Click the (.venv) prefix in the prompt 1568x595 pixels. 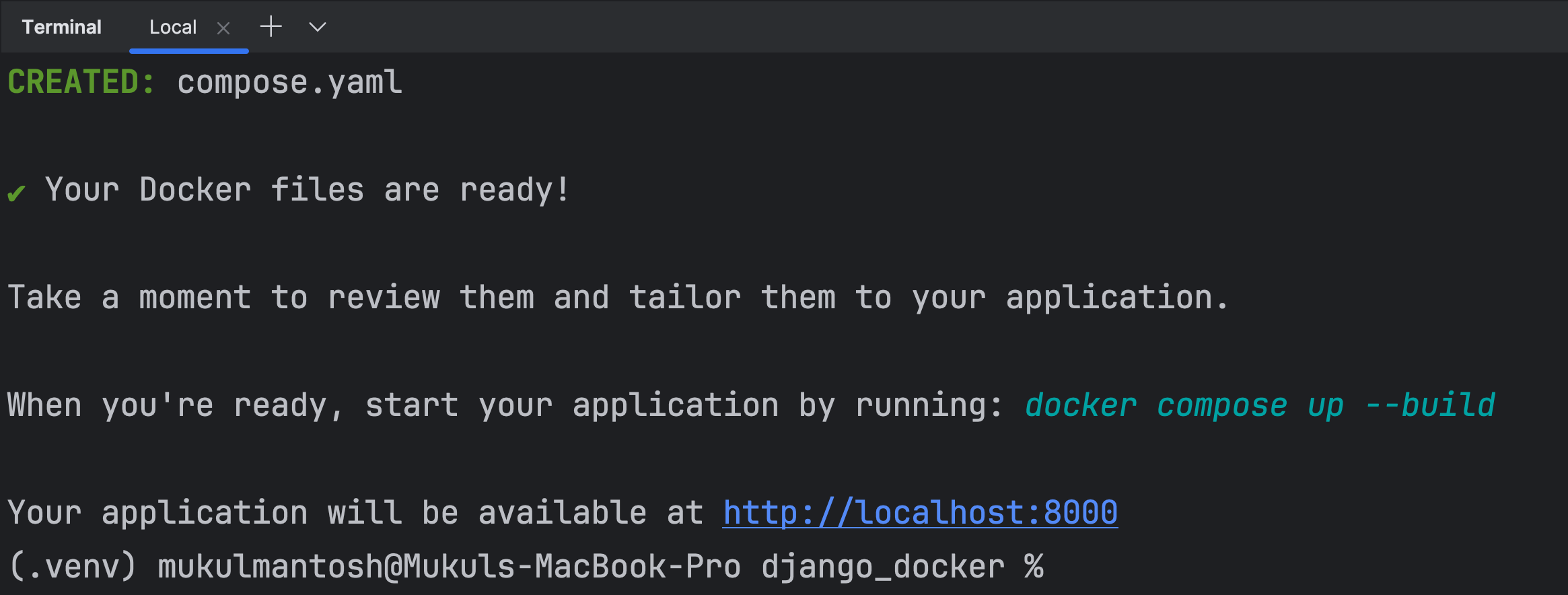coord(73,567)
